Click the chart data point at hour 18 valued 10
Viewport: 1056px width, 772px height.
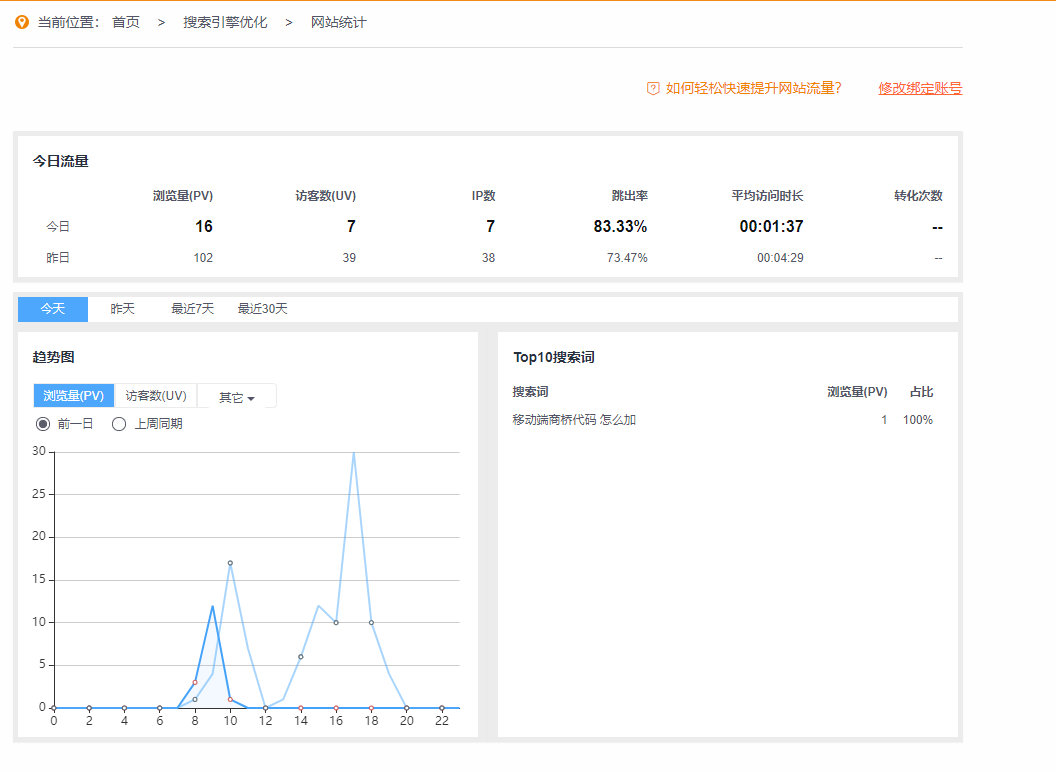point(371,622)
